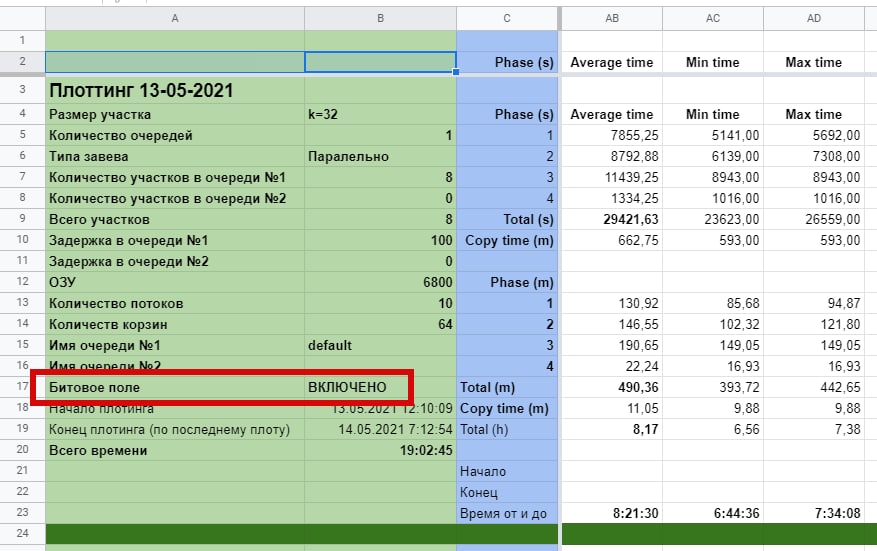Click the '6800' value cell
Screen dimensions: 877x551
pos(380,282)
